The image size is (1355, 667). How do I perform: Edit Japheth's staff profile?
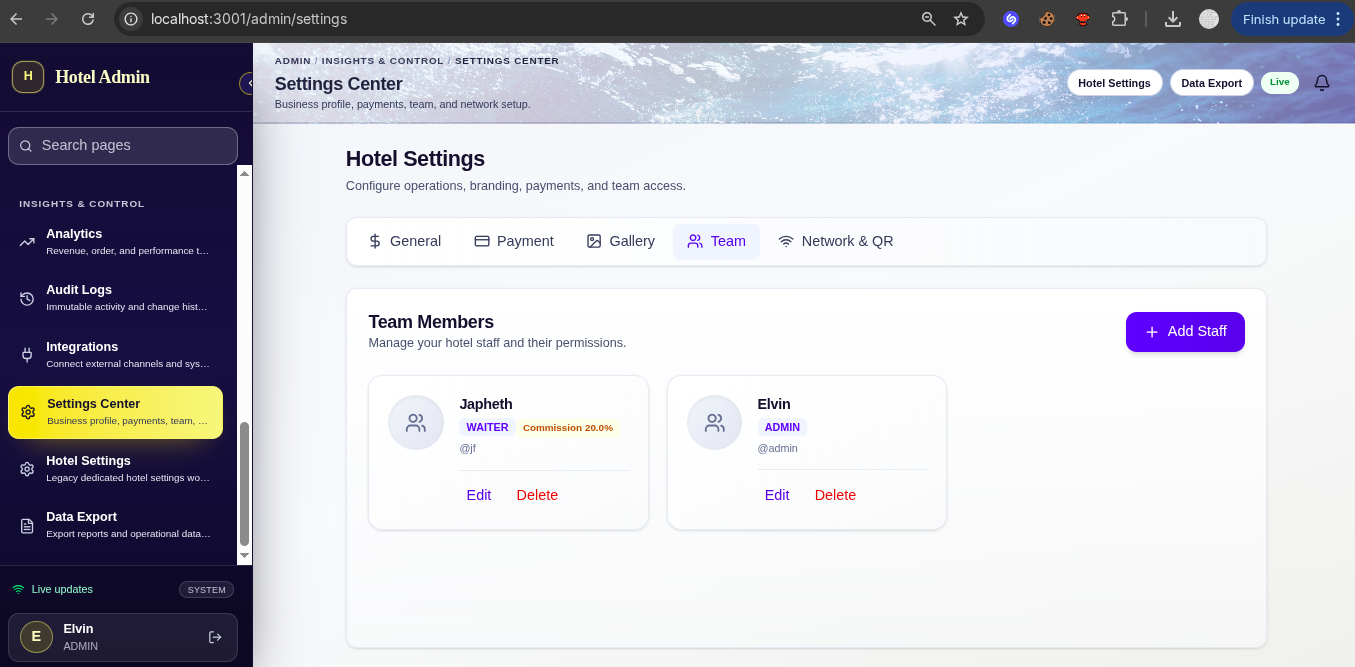click(x=479, y=495)
